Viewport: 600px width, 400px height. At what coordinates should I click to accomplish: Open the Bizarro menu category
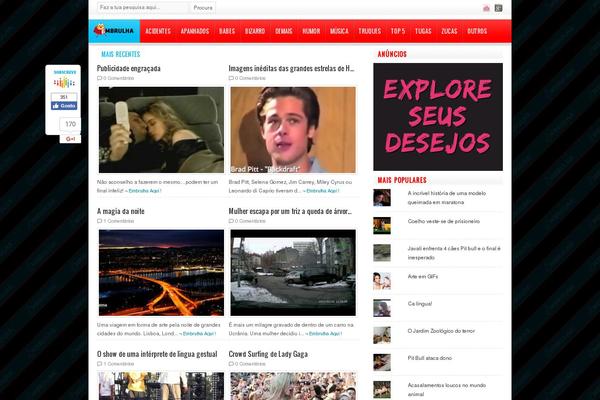click(255, 31)
